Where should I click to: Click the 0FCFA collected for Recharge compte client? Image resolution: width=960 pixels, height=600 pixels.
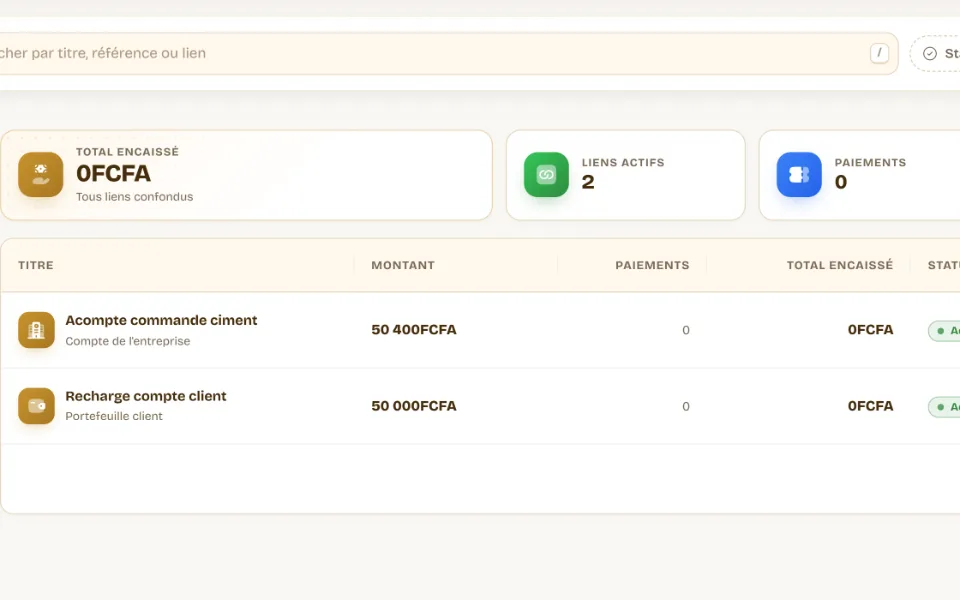[870, 406]
